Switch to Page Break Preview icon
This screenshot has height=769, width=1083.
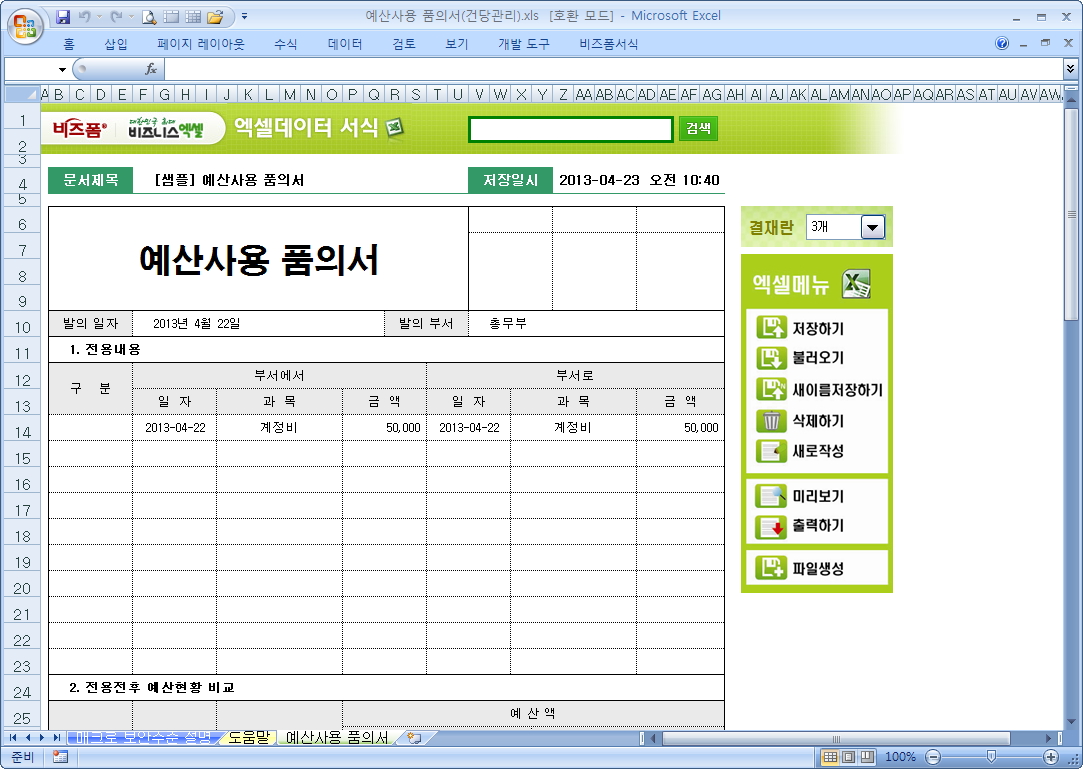click(x=867, y=757)
